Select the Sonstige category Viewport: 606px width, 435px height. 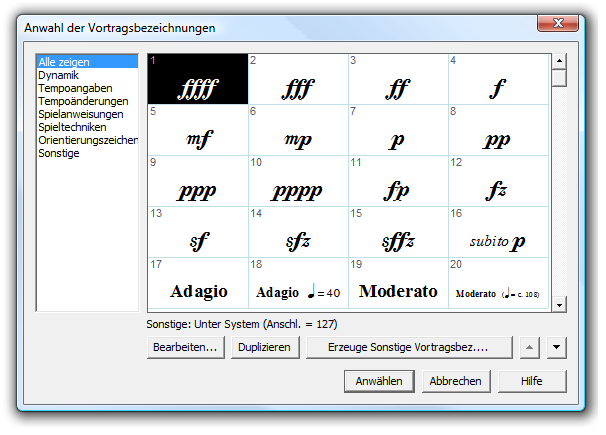(58, 153)
